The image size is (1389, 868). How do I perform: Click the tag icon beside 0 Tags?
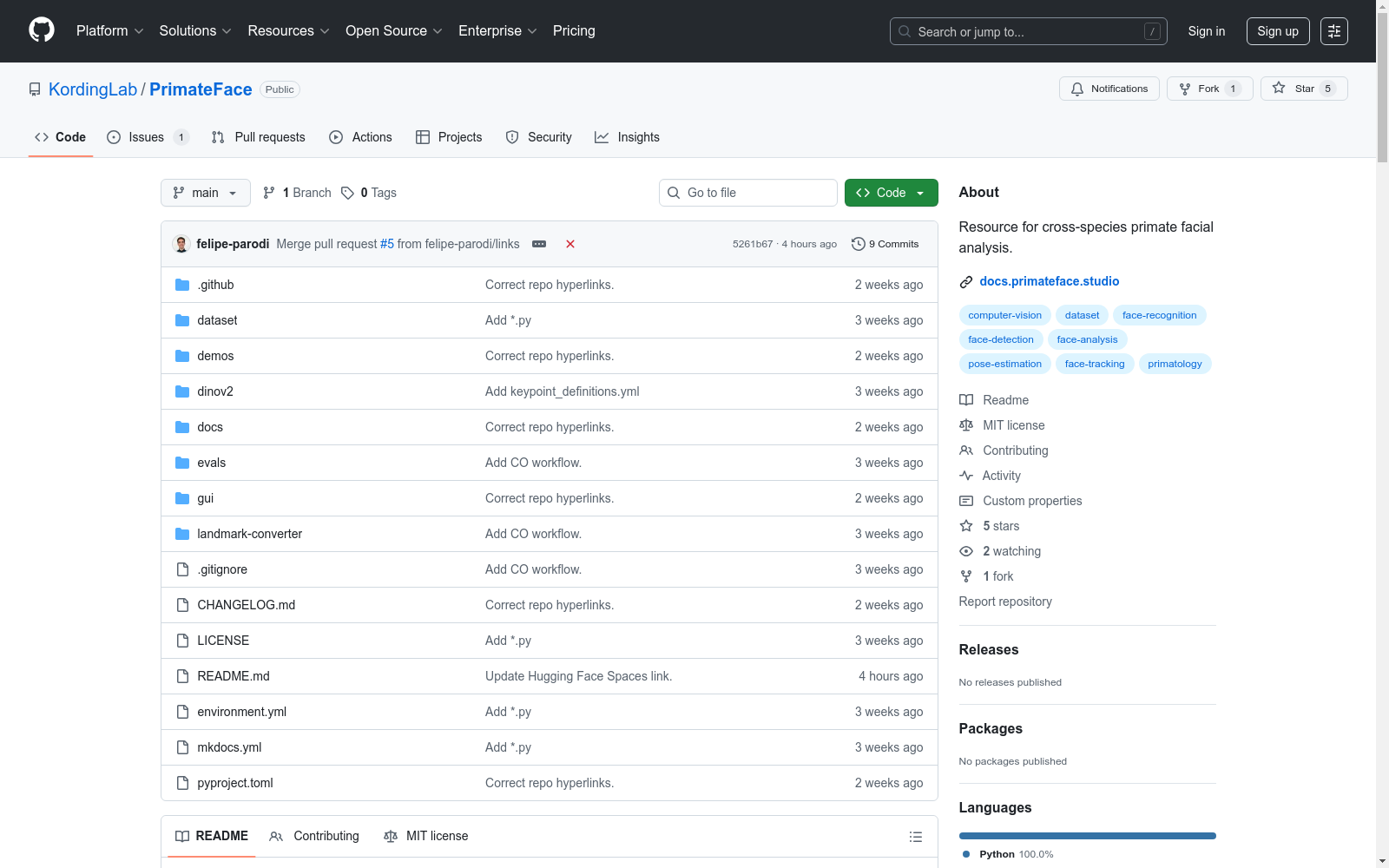pos(347,193)
